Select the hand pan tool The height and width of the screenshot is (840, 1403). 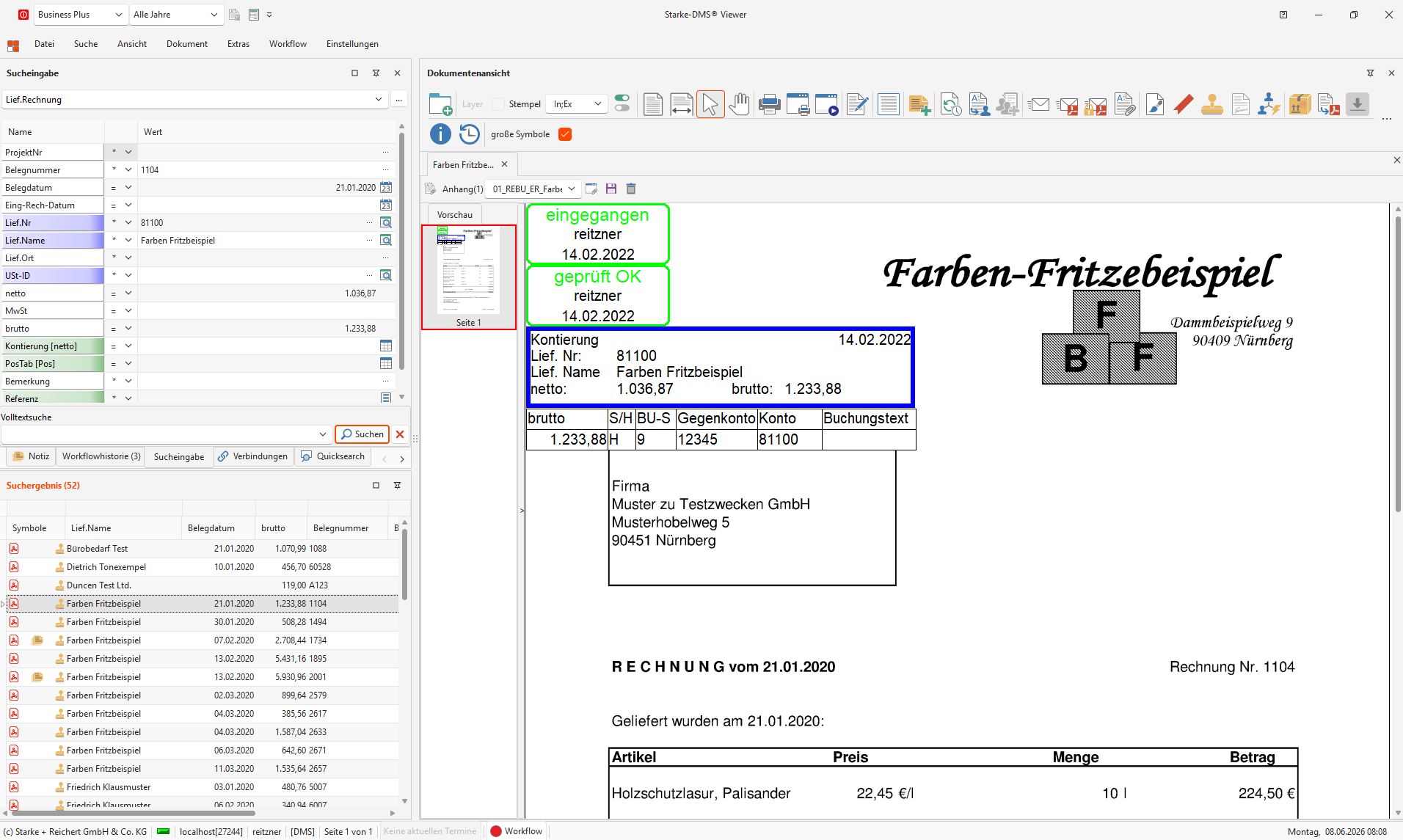[740, 104]
